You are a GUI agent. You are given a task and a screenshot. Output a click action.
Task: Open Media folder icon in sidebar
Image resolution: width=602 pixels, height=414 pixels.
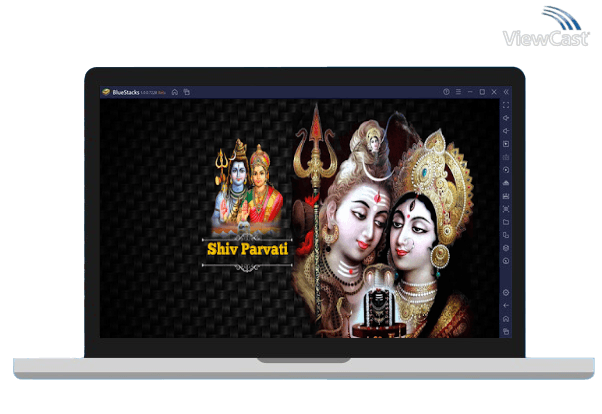pyautogui.click(x=506, y=222)
